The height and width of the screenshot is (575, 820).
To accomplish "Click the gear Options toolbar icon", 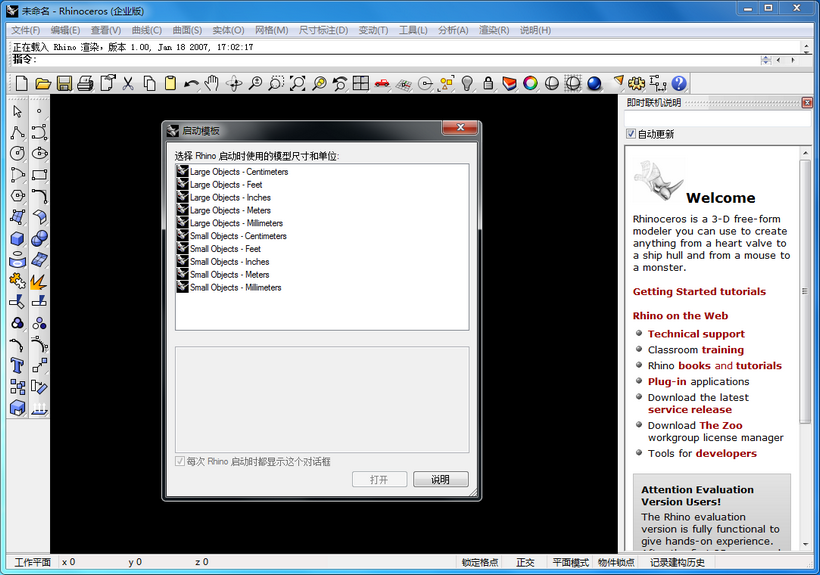I will (x=636, y=83).
